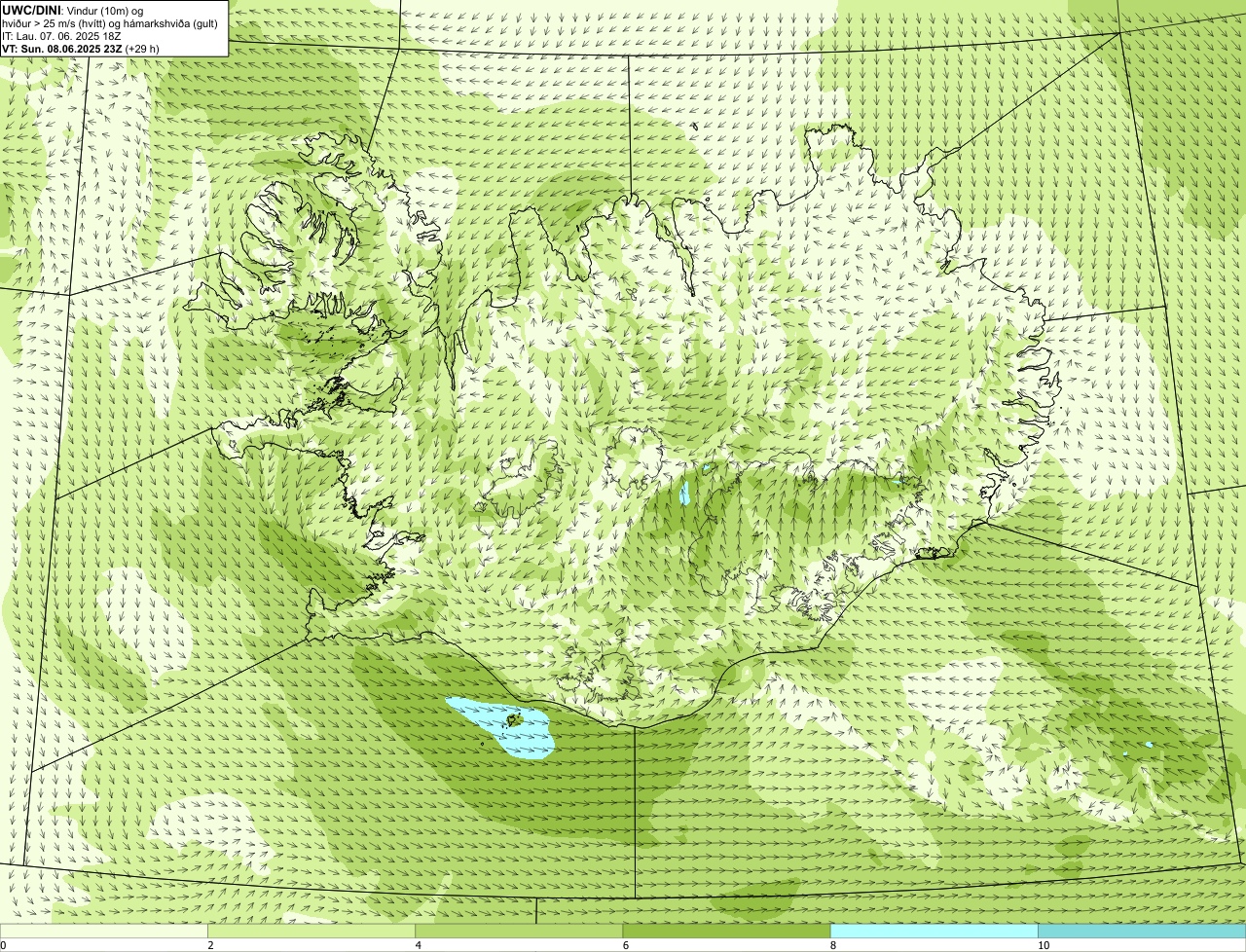Click the 'VT: Sun. 08.06.2025 23Z (+29 h)' line
Viewport: 1246px width, 952px height.
[81, 48]
